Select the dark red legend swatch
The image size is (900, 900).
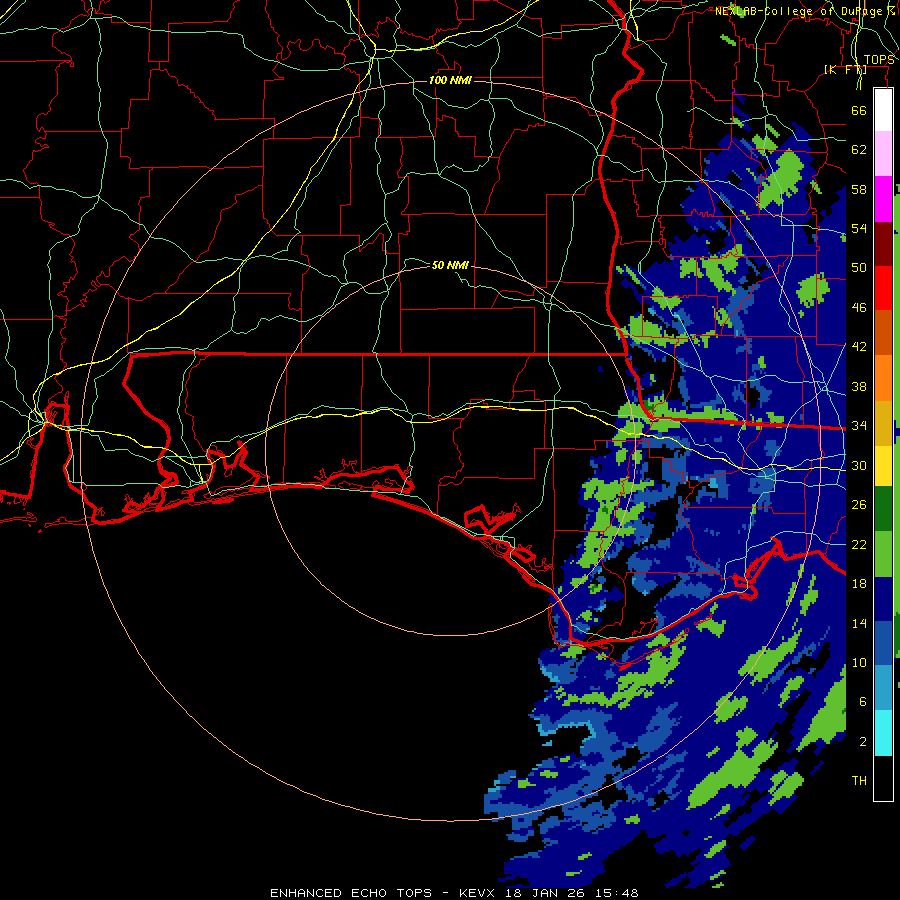883,244
